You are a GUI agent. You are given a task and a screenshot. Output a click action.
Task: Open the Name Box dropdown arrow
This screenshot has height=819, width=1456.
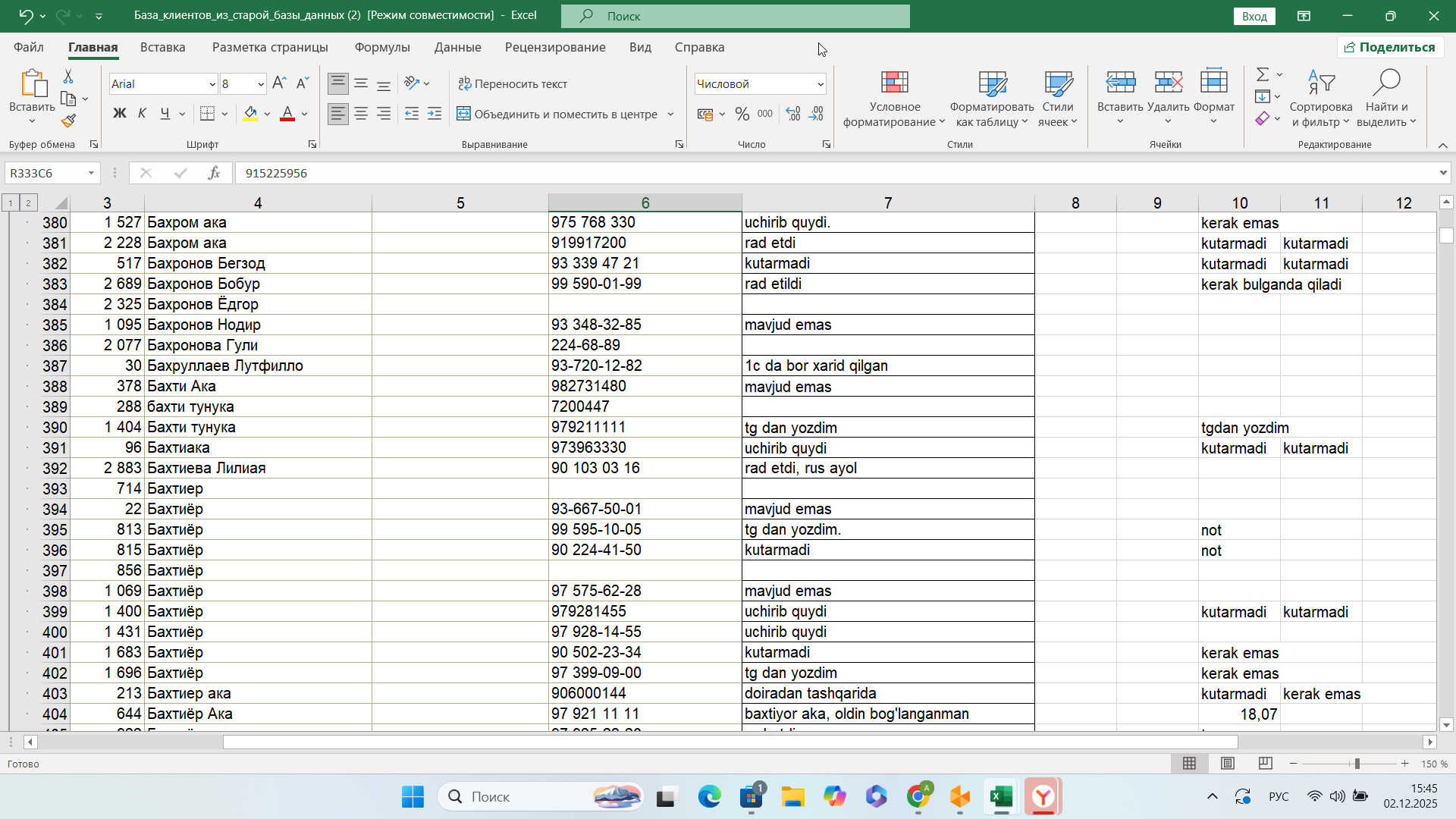coord(91,173)
